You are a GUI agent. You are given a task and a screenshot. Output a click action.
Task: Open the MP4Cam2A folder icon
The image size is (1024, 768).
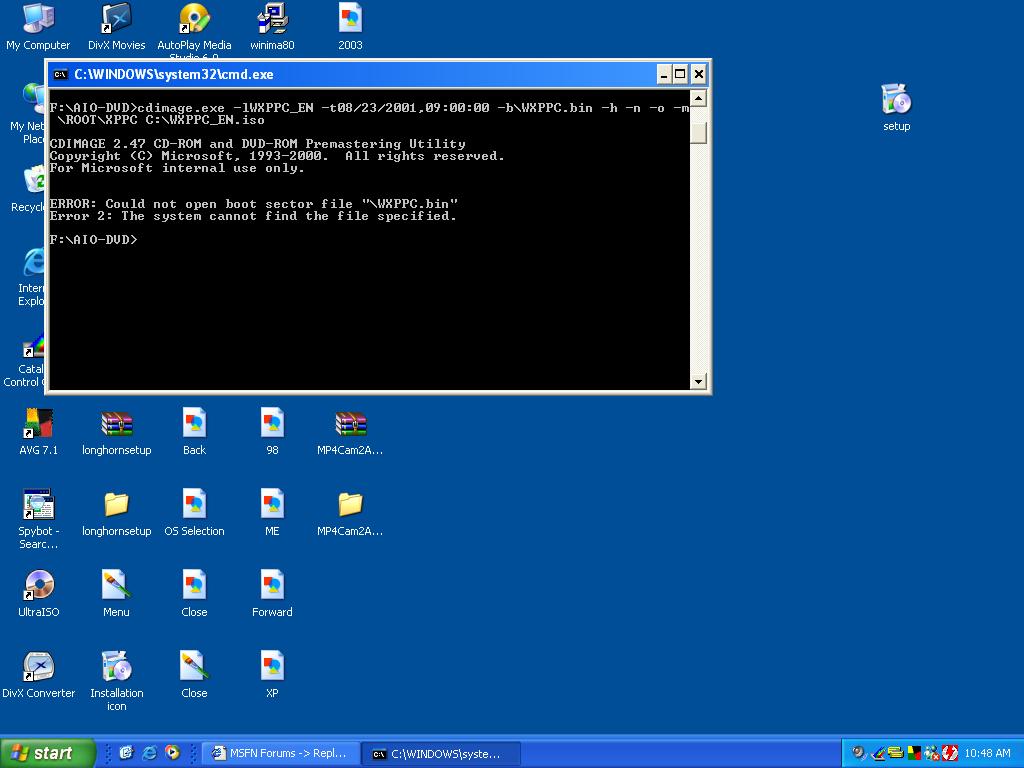coord(350,513)
